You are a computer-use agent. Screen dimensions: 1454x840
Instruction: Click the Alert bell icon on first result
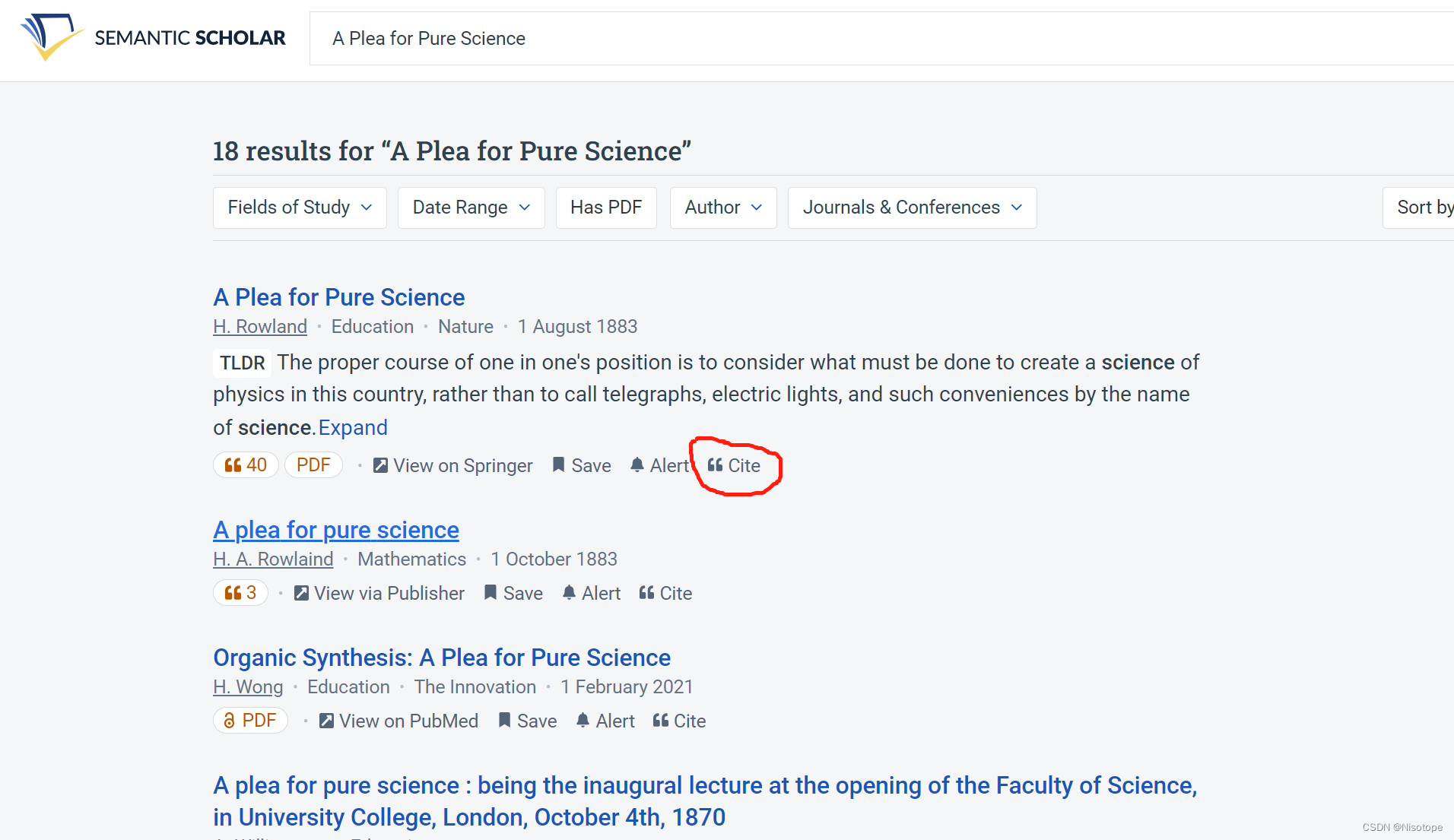coord(637,465)
